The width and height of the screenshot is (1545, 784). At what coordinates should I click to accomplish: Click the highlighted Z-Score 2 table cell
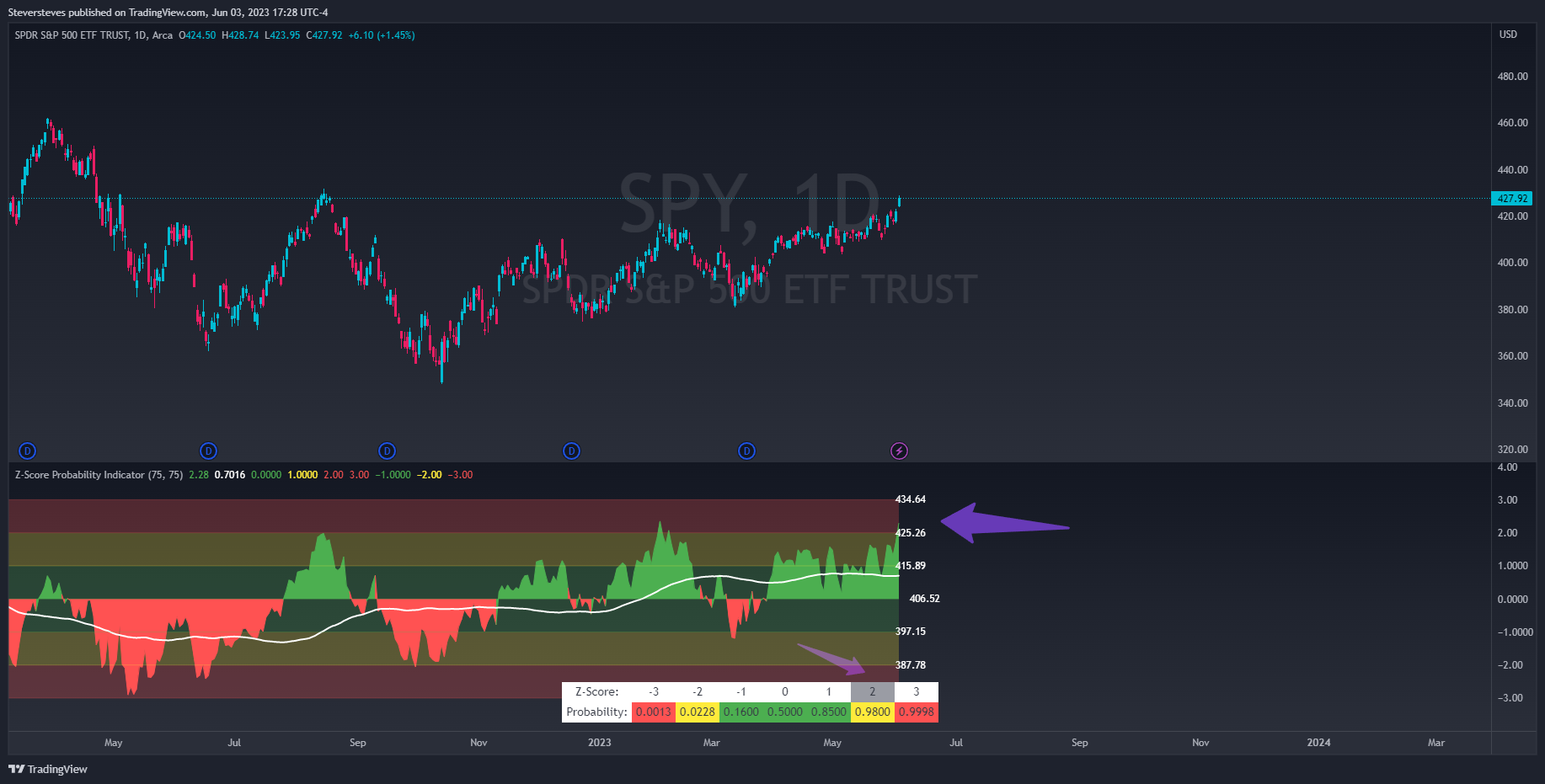coord(873,691)
